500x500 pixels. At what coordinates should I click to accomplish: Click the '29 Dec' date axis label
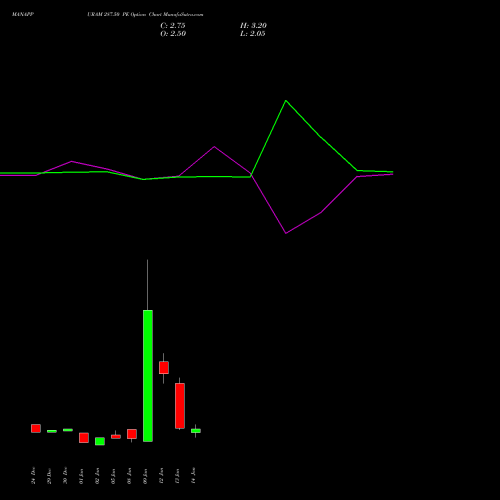point(49,476)
